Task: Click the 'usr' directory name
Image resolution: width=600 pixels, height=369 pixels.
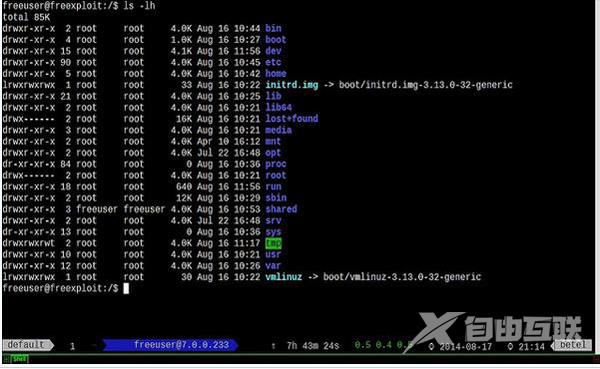Action: [x=273, y=255]
